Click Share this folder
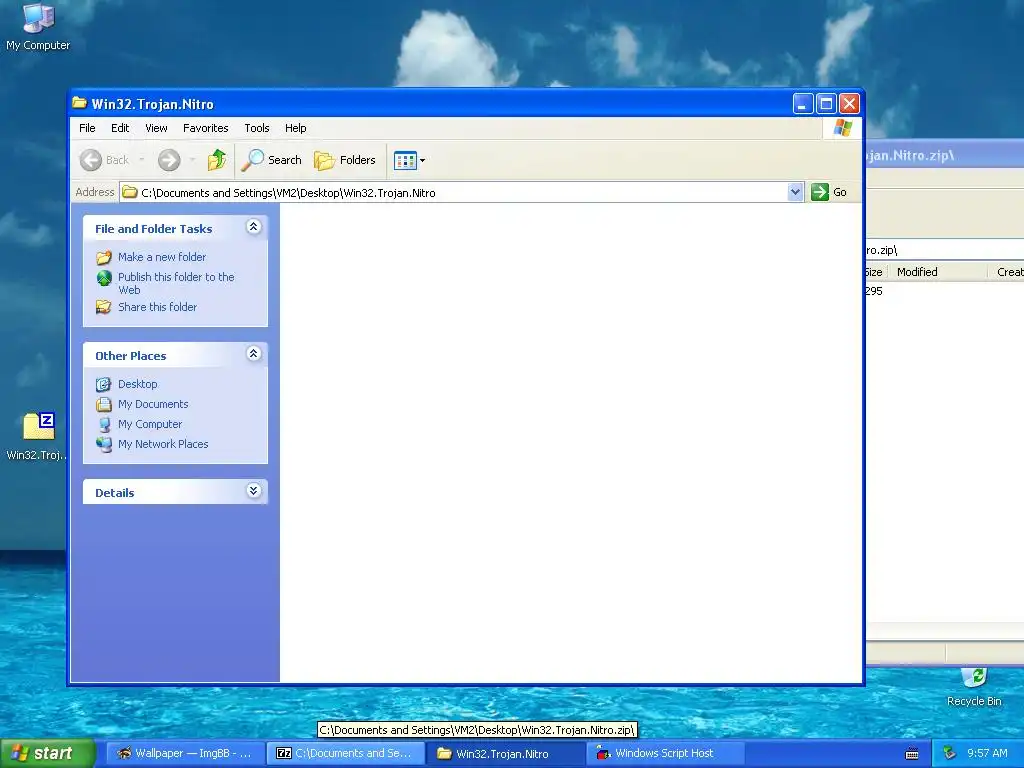The image size is (1024, 768). (157, 307)
